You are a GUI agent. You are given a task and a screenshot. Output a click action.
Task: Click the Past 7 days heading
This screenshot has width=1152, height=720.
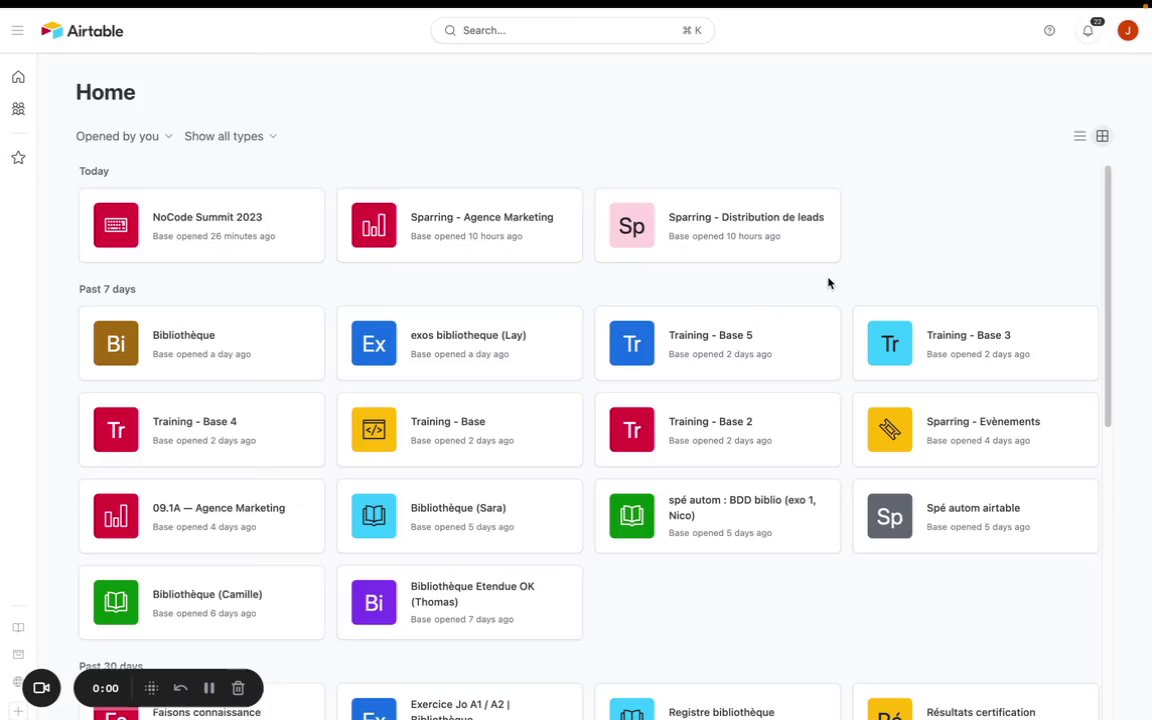[x=107, y=289]
